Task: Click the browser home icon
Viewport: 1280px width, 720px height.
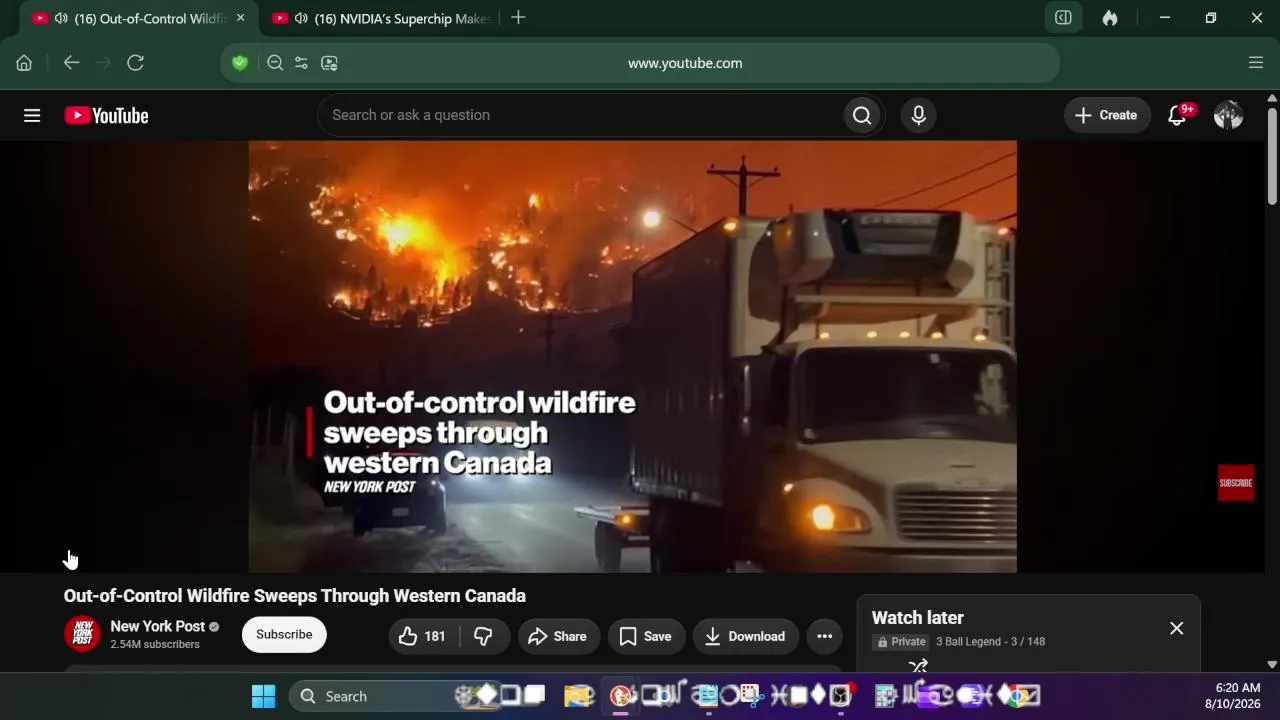Action: click(x=24, y=63)
